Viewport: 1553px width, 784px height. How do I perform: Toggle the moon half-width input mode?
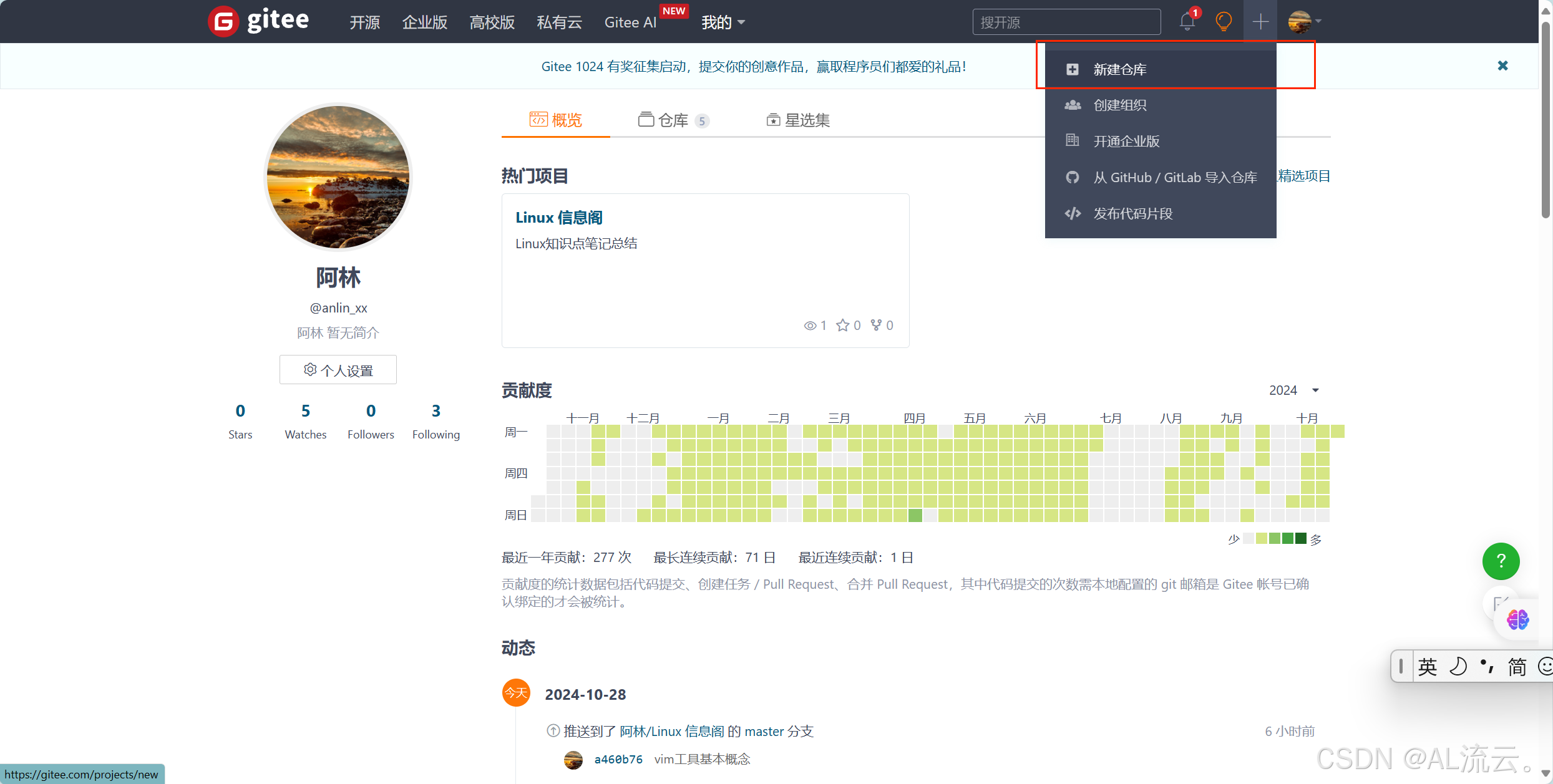pyautogui.click(x=1458, y=667)
